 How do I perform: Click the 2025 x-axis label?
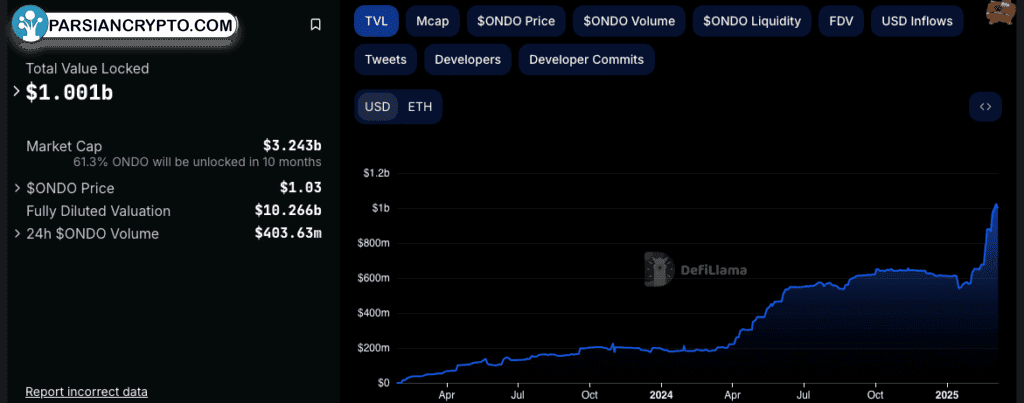[947, 395]
